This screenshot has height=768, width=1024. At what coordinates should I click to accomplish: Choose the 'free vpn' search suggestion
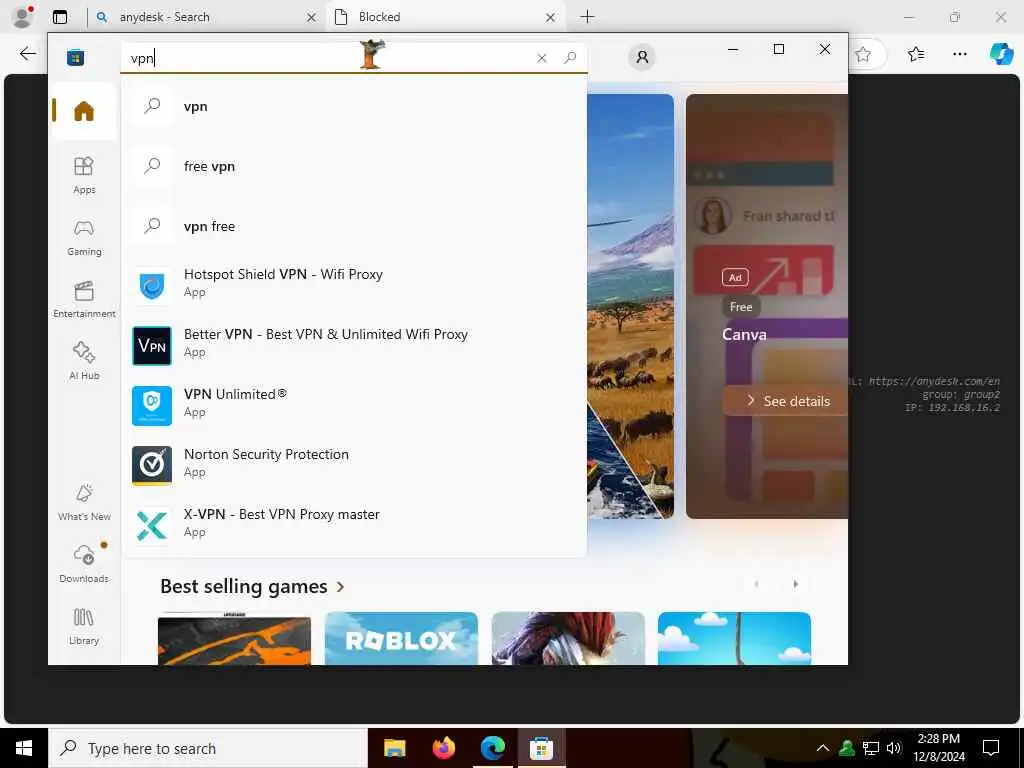pos(354,166)
